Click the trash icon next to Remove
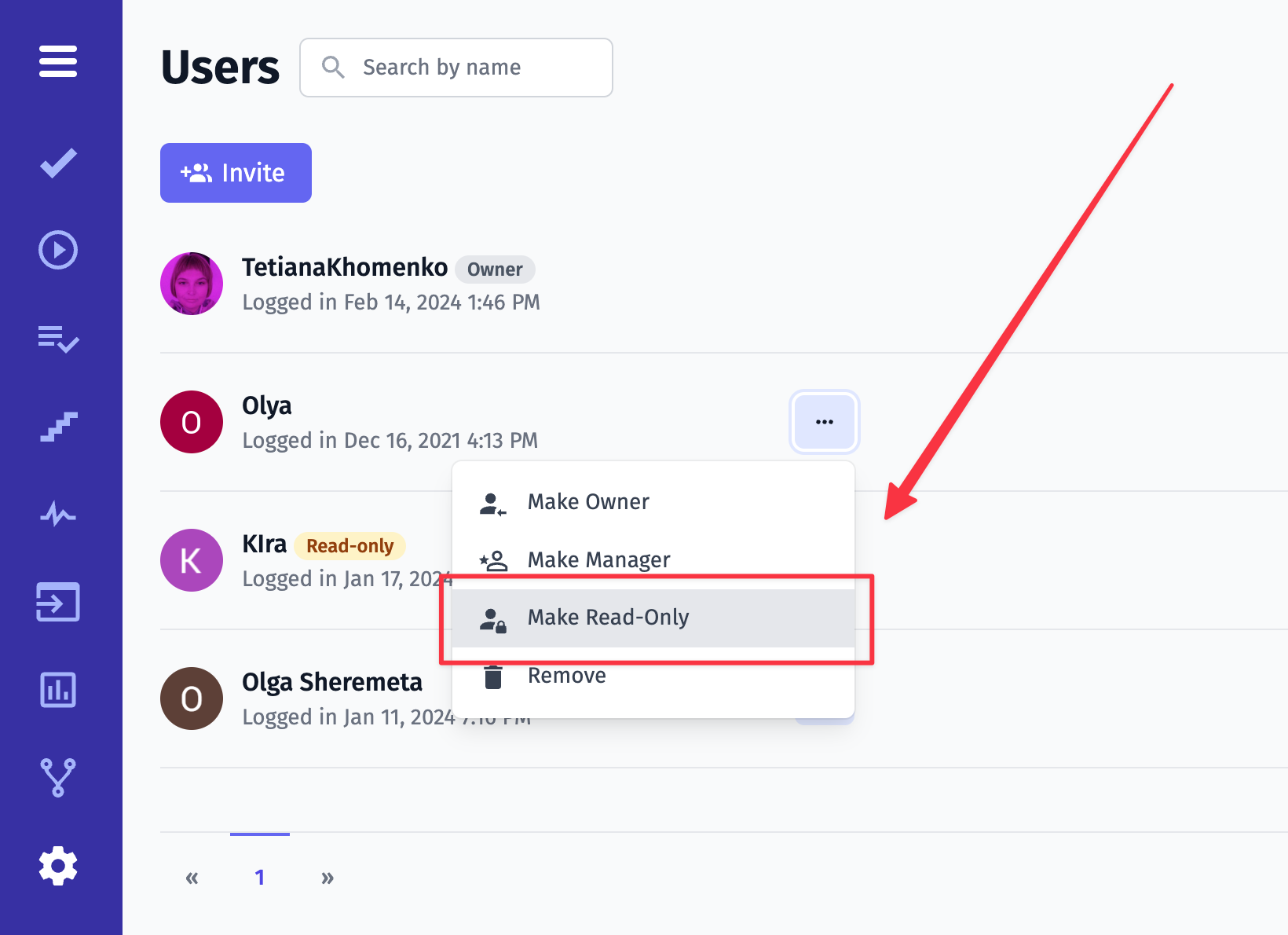 point(493,676)
